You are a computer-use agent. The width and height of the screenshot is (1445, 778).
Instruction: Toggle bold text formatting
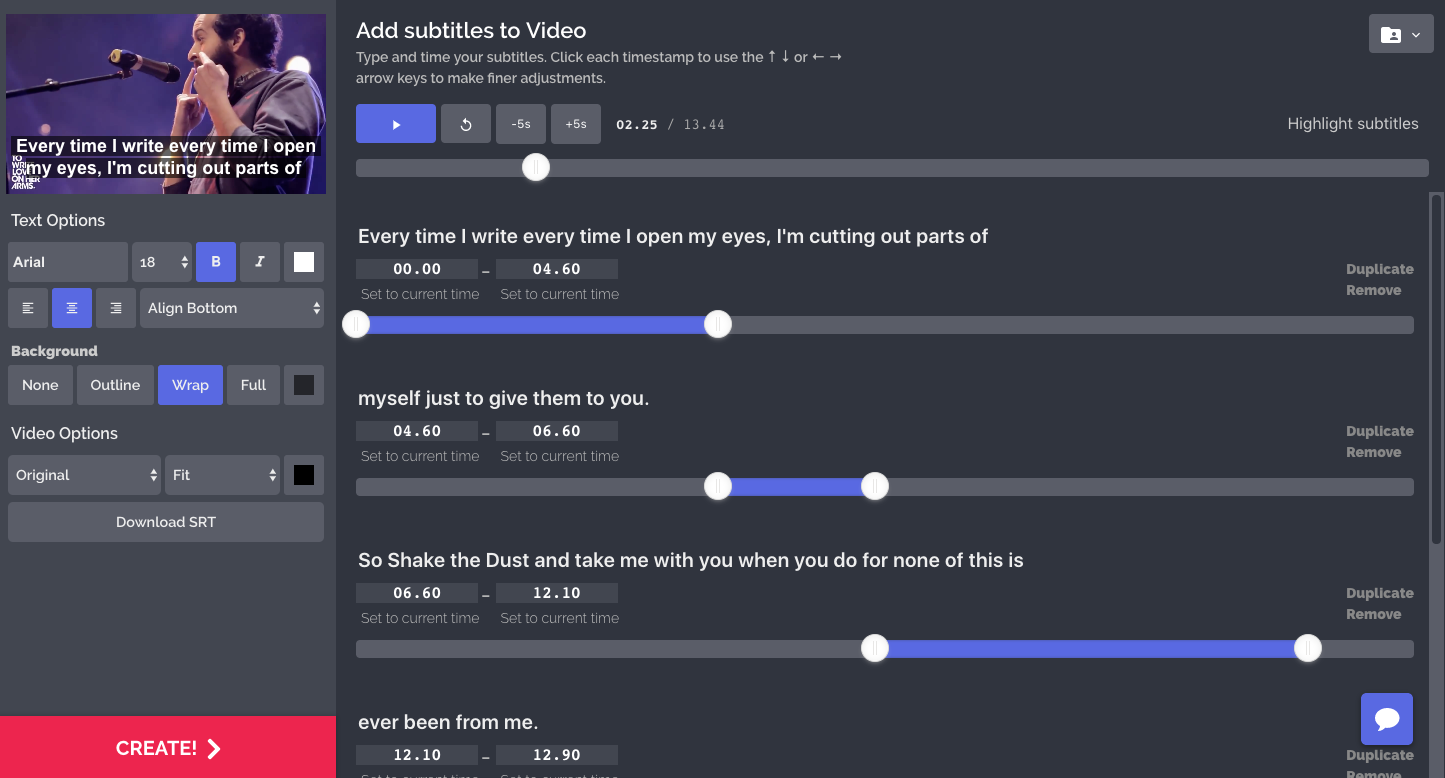pyautogui.click(x=216, y=262)
